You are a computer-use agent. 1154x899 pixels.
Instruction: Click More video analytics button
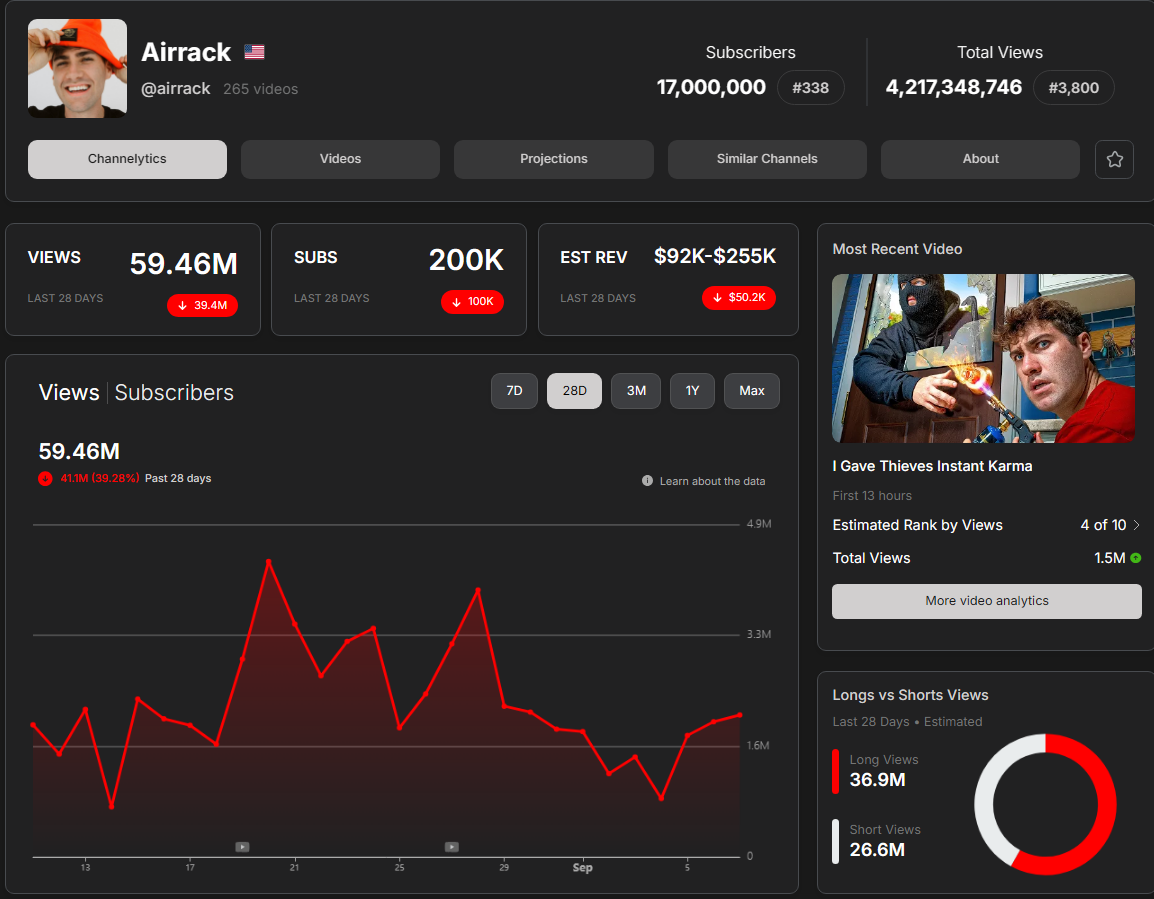[986, 601]
